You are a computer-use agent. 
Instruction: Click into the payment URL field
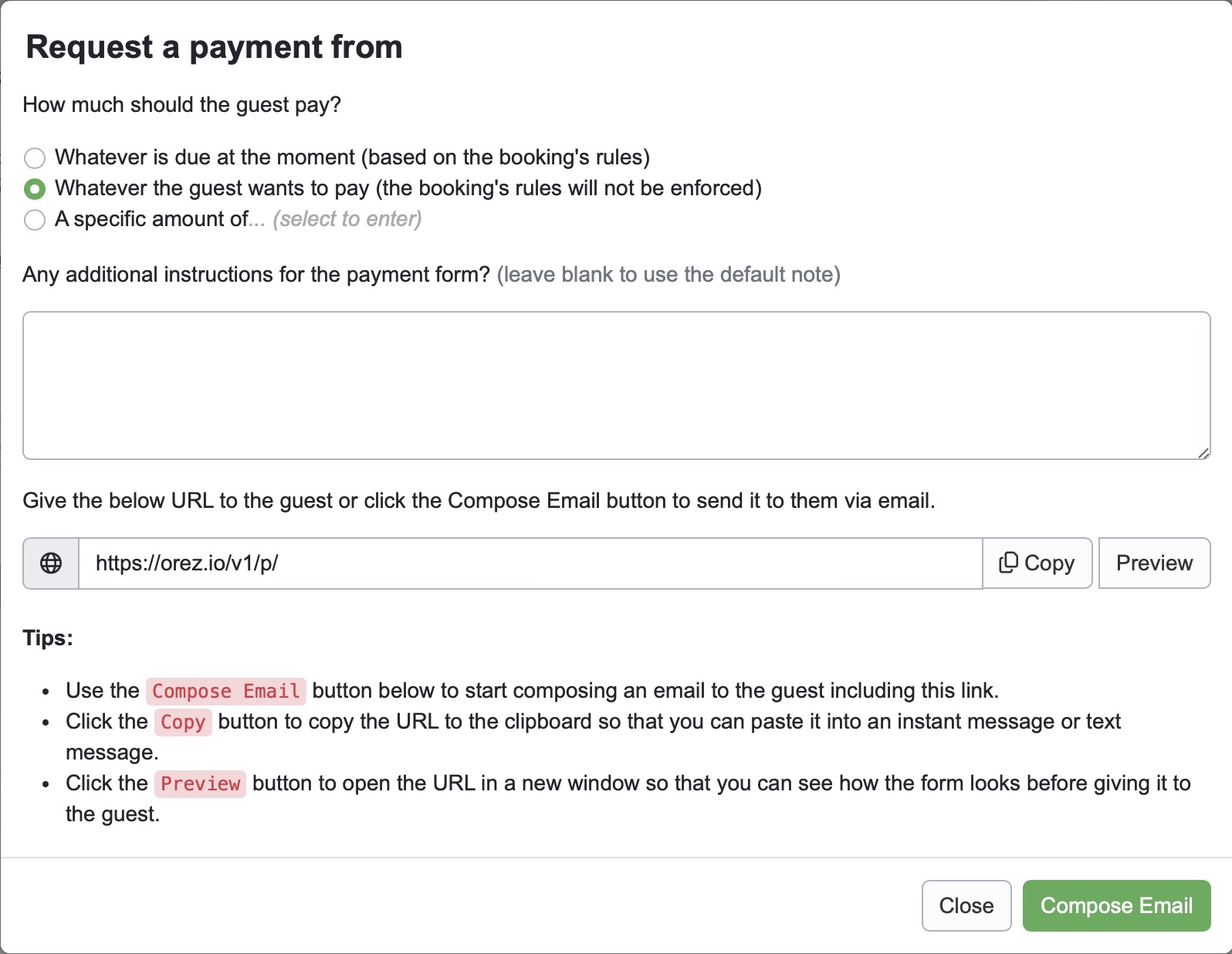(x=530, y=563)
